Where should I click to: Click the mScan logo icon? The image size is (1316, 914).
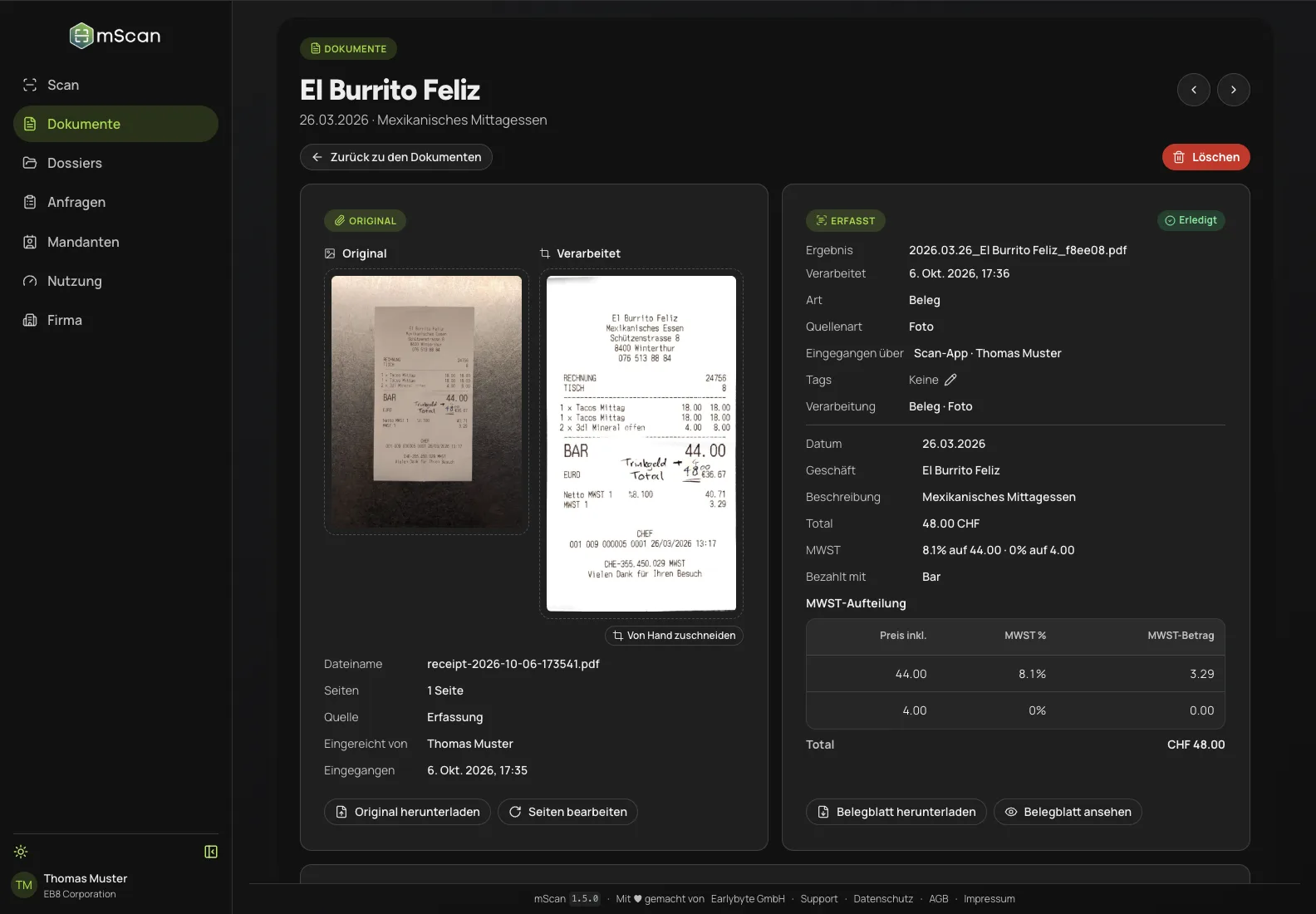click(x=81, y=36)
